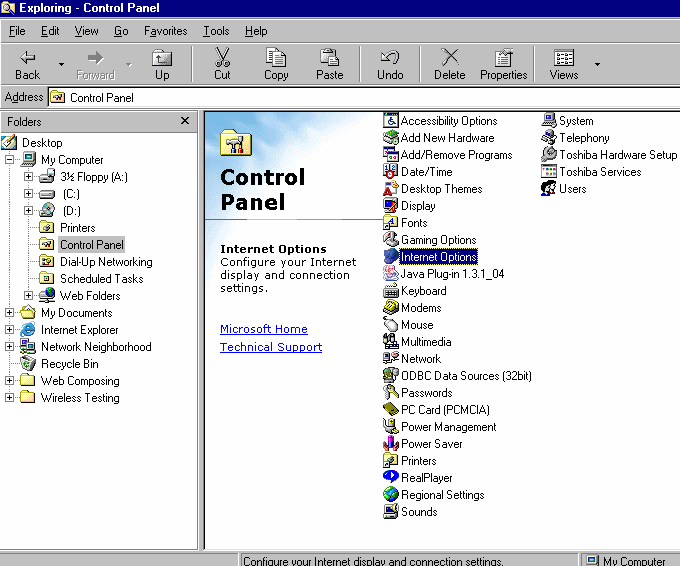
Task: Click the Cut toolbar button
Action: pos(222,64)
